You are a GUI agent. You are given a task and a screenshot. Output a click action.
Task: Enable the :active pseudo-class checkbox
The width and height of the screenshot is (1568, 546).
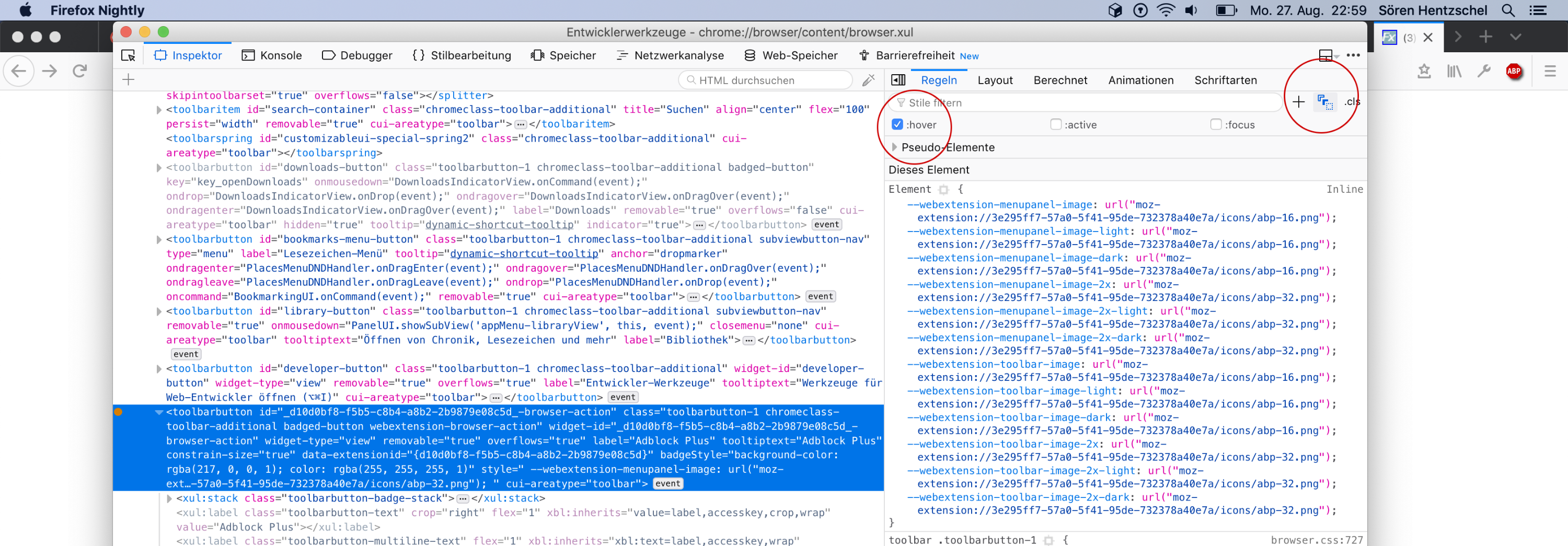tap(1056, 125)
